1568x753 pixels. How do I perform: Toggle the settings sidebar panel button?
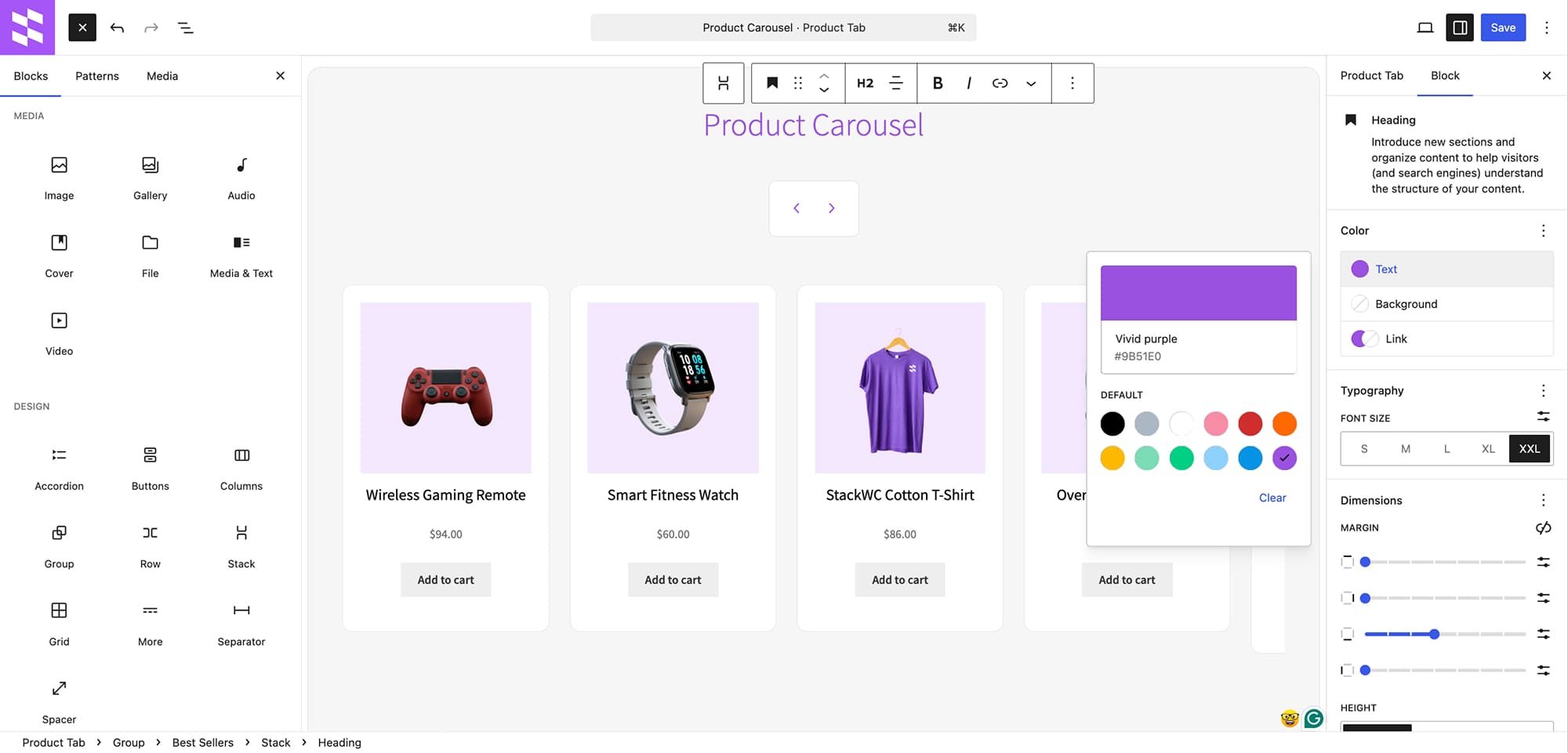[1460, 27]
